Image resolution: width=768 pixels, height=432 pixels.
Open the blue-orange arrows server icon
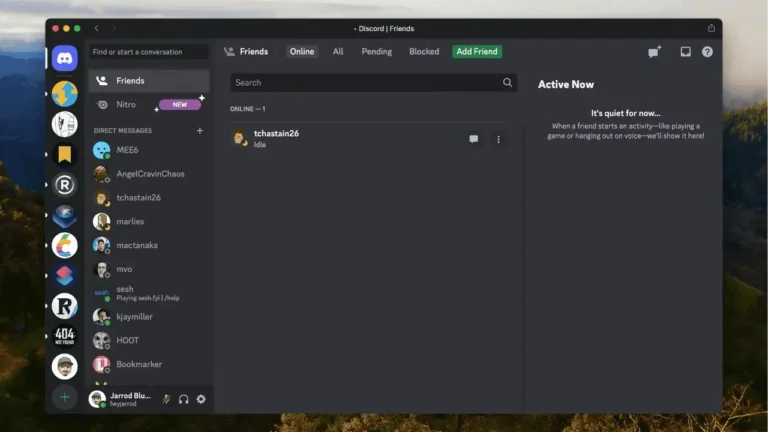click(x=65, y=94)
